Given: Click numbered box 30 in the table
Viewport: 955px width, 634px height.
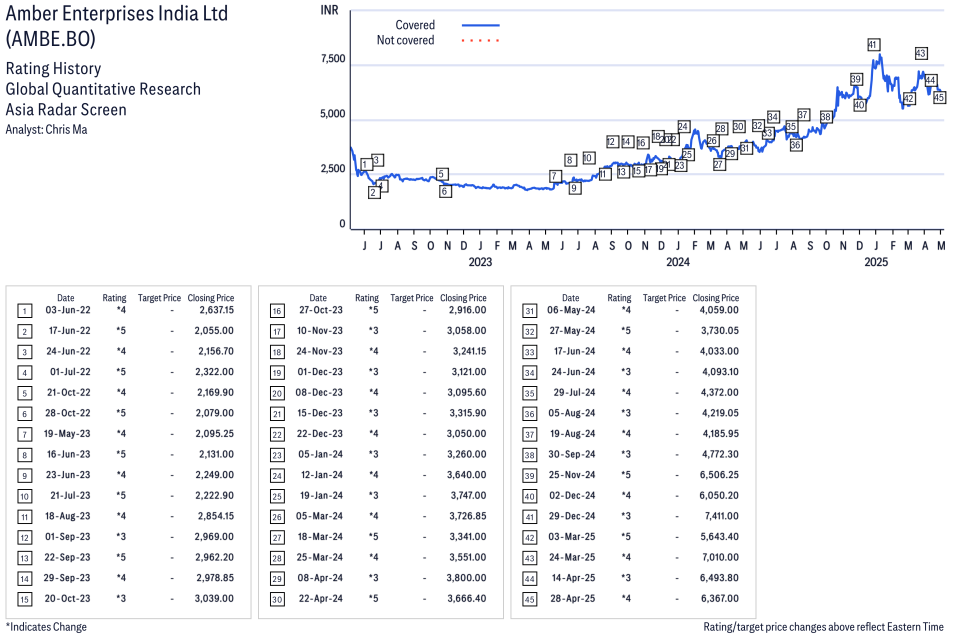Looking at the screenshot, I should click(277, 599).
